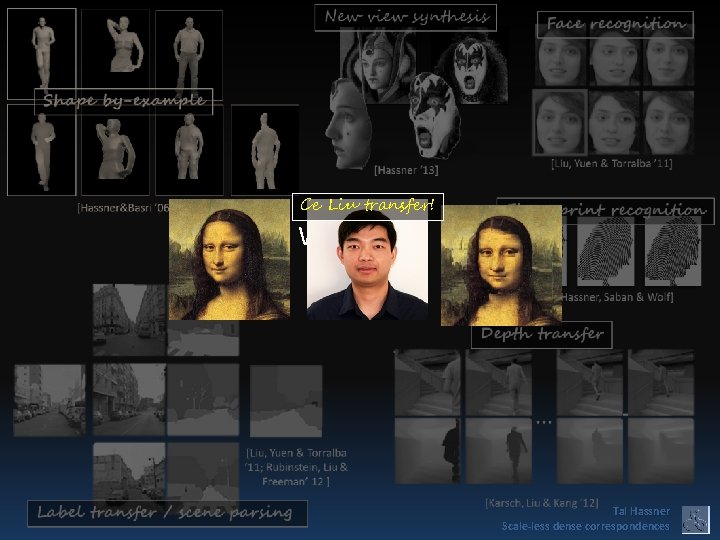Select the rotated painted-face mask rendering
Viewport: 720px width, 540px height.
click(x=434, y=116)
